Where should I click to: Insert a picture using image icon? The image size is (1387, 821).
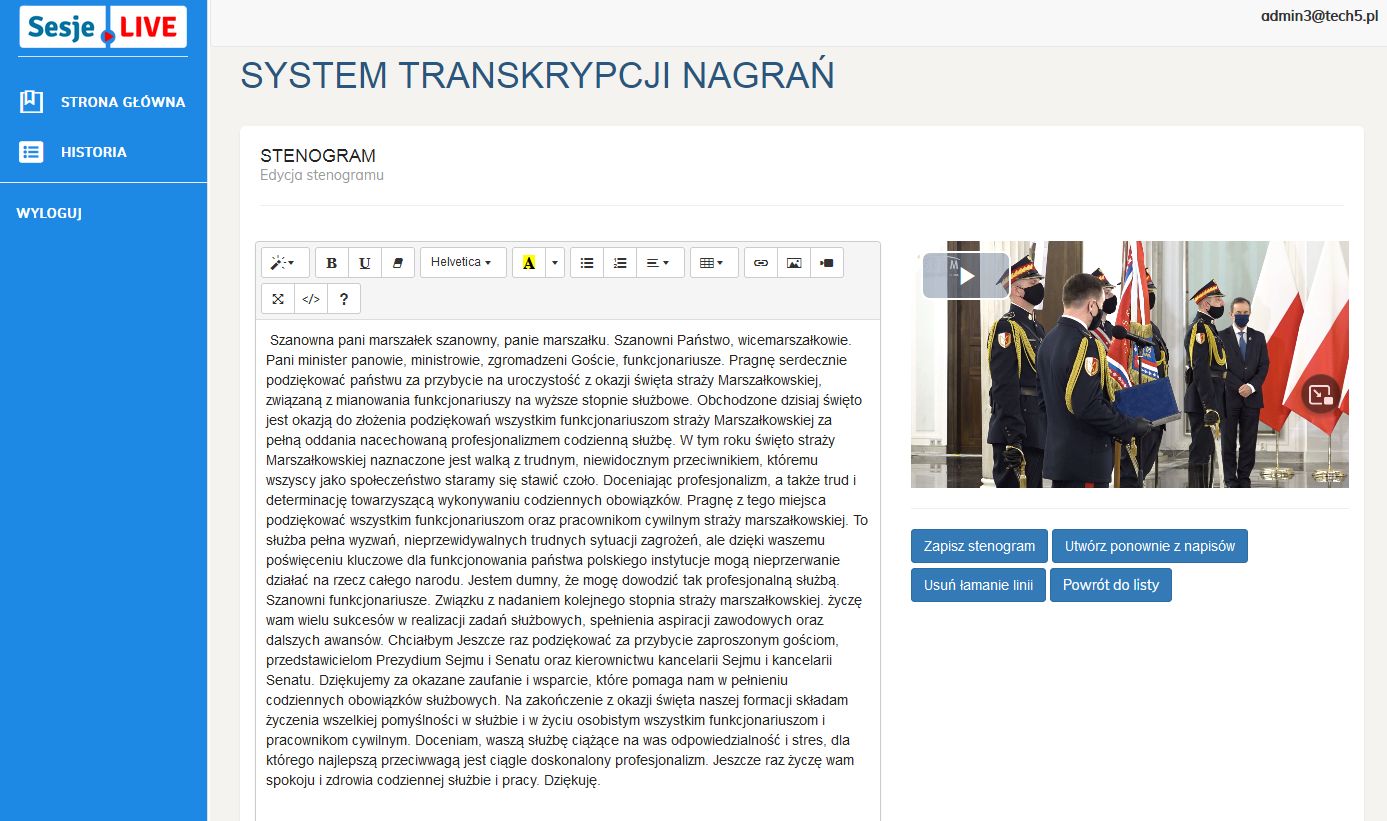coord(794,263)
